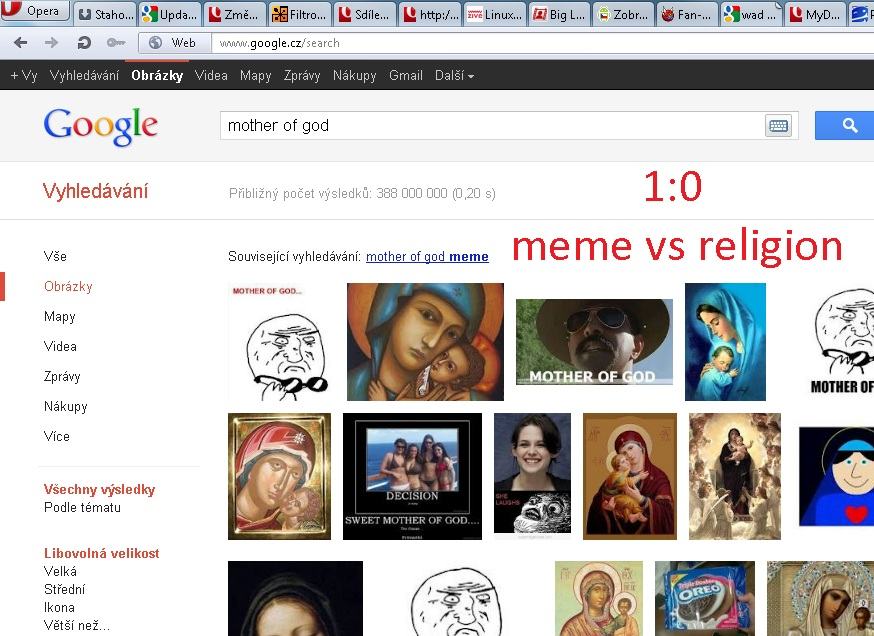Open Mapy in the black Google bar

[x=255, y=75]
